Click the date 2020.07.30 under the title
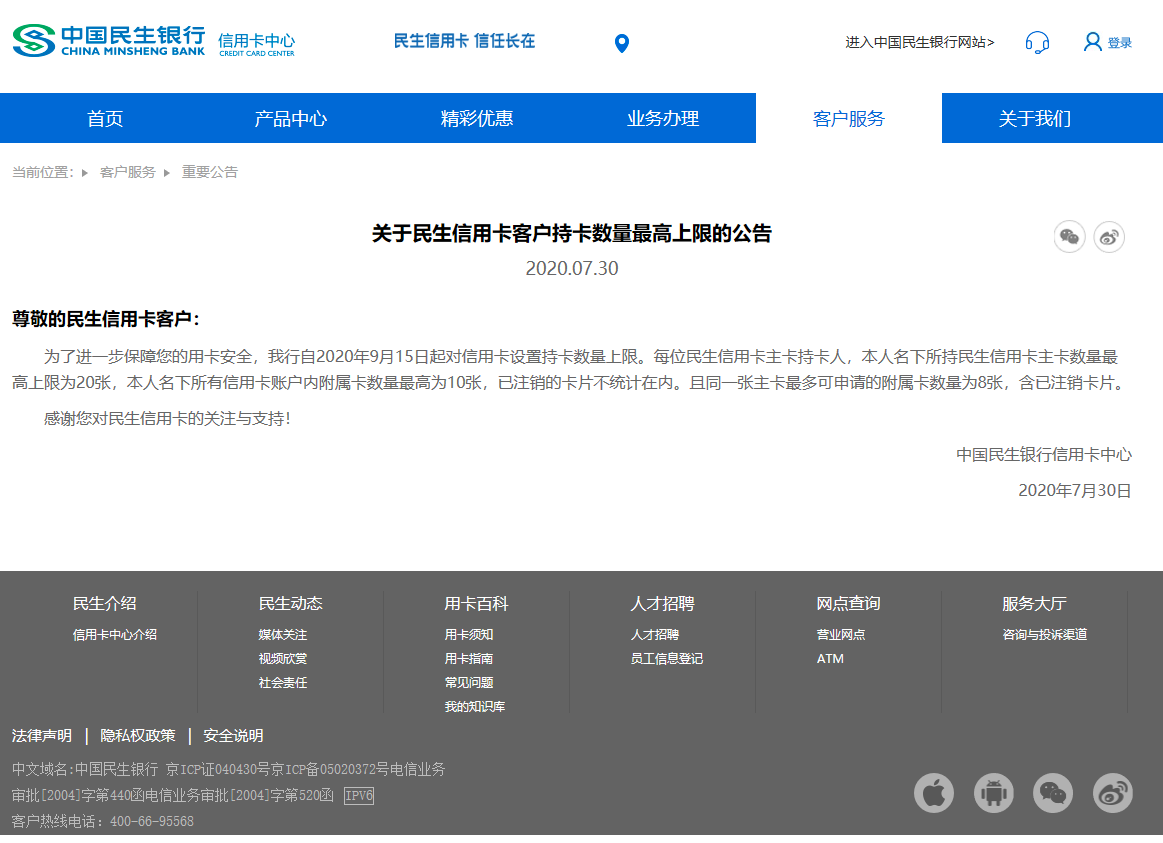This screenshot has height=843, width=1163. (572, 268)
